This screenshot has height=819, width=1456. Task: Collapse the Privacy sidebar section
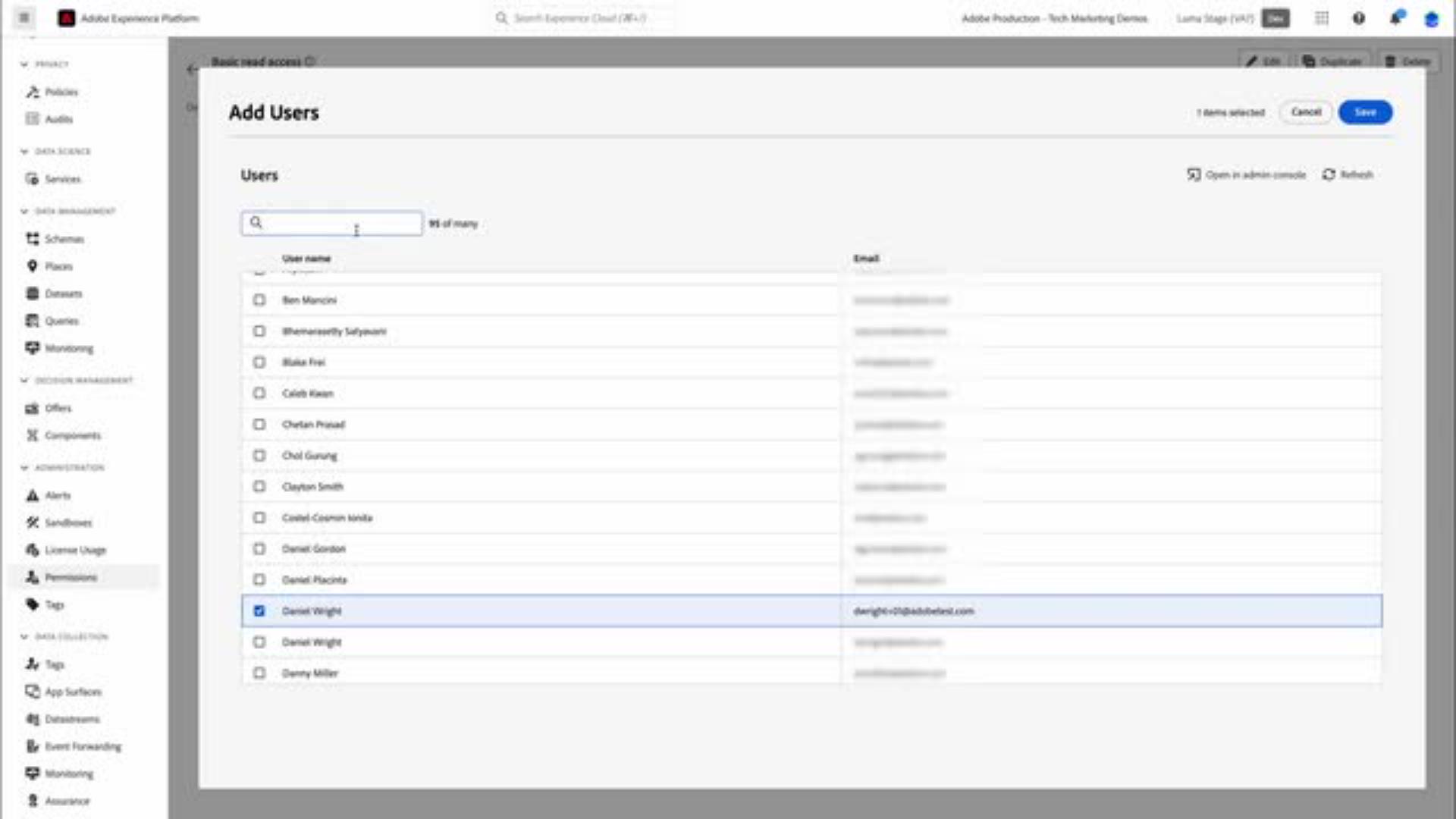click(x=25, y=64)
